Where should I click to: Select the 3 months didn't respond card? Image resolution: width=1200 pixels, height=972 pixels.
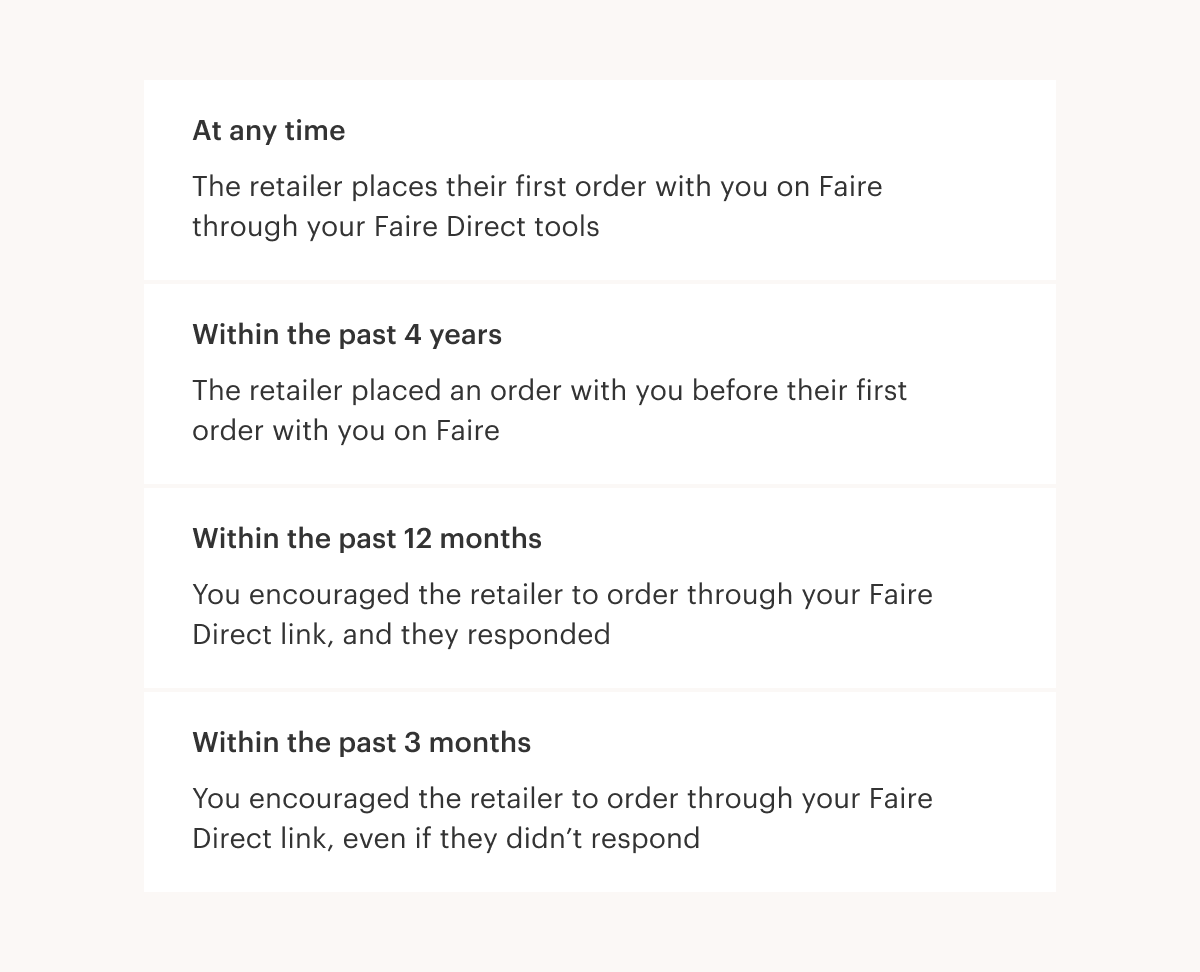tap(600, 792)
